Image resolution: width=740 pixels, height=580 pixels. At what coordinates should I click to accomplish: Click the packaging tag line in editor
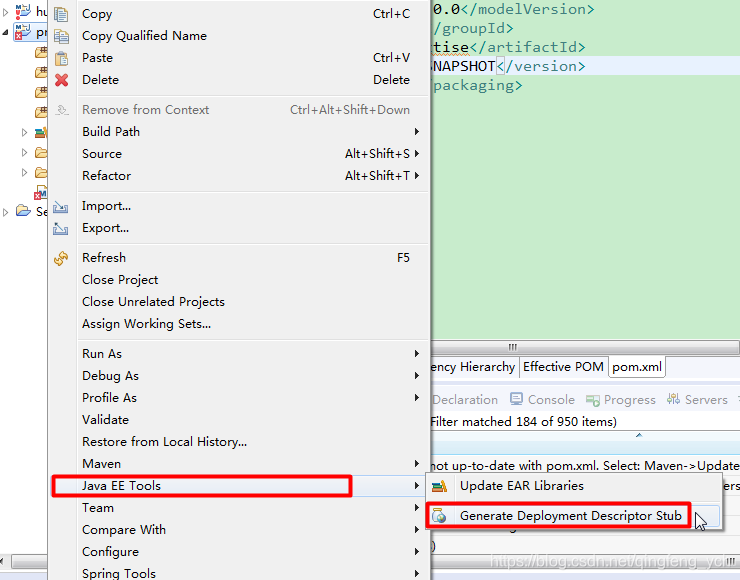coord(477,85)
